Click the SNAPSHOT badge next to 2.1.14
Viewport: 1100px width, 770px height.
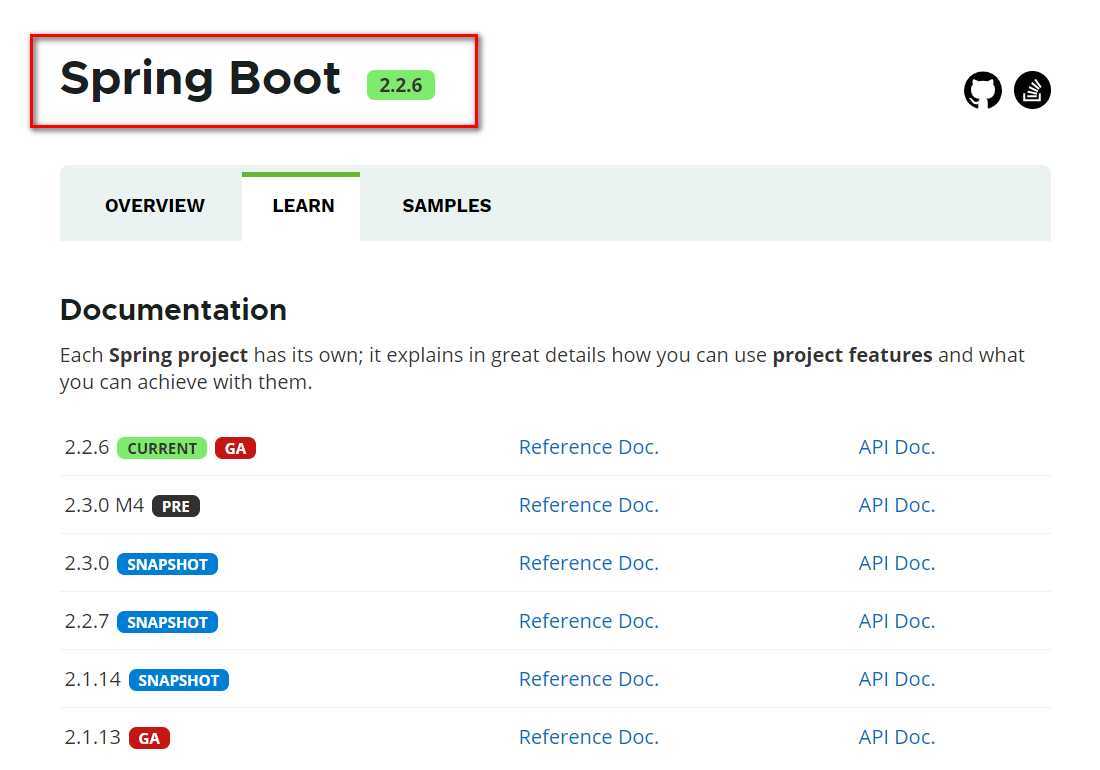click(179, 680)
